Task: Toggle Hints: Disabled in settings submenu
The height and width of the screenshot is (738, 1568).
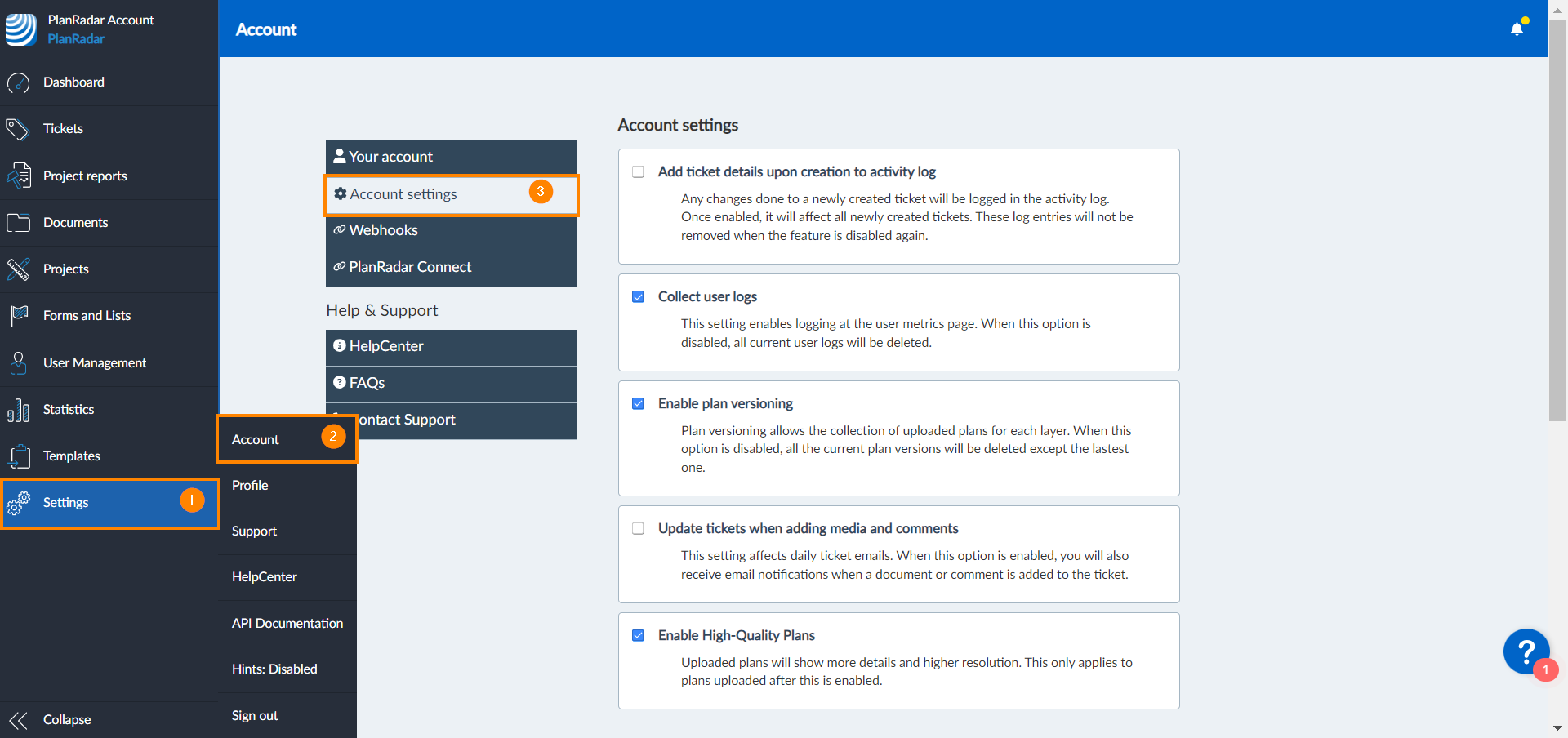Action: [274, 669]
